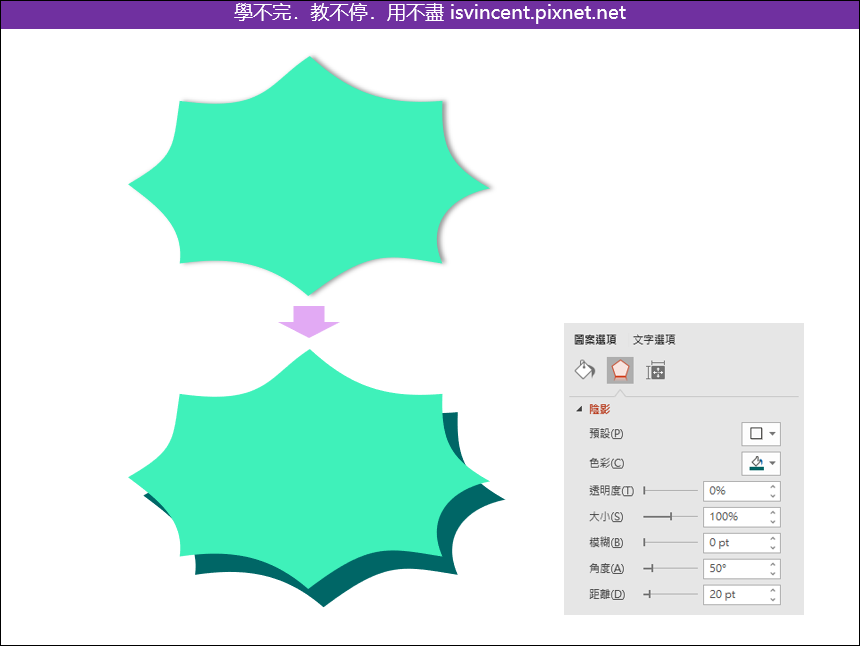860x646 pixels.
Task: Adjust the 透明度 slider
Action: tap(670, 490)
